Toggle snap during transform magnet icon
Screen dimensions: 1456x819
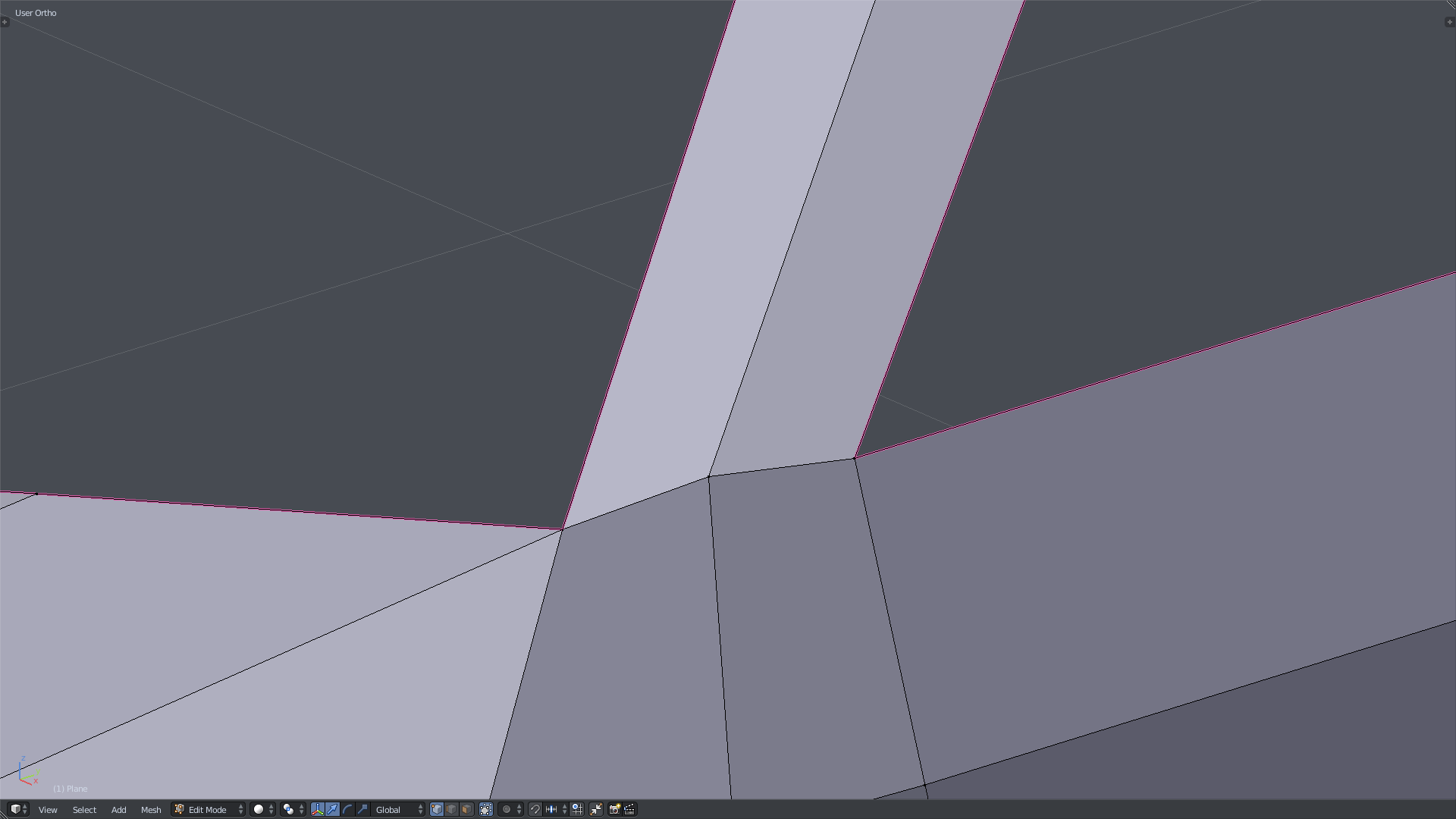coord(535,809)
